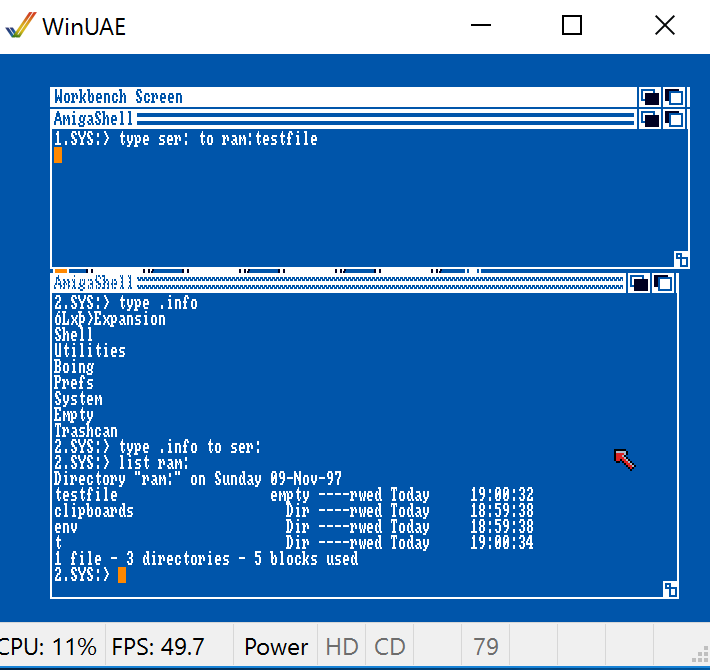Minimize the WinUAE window

(x=481, y=25)
